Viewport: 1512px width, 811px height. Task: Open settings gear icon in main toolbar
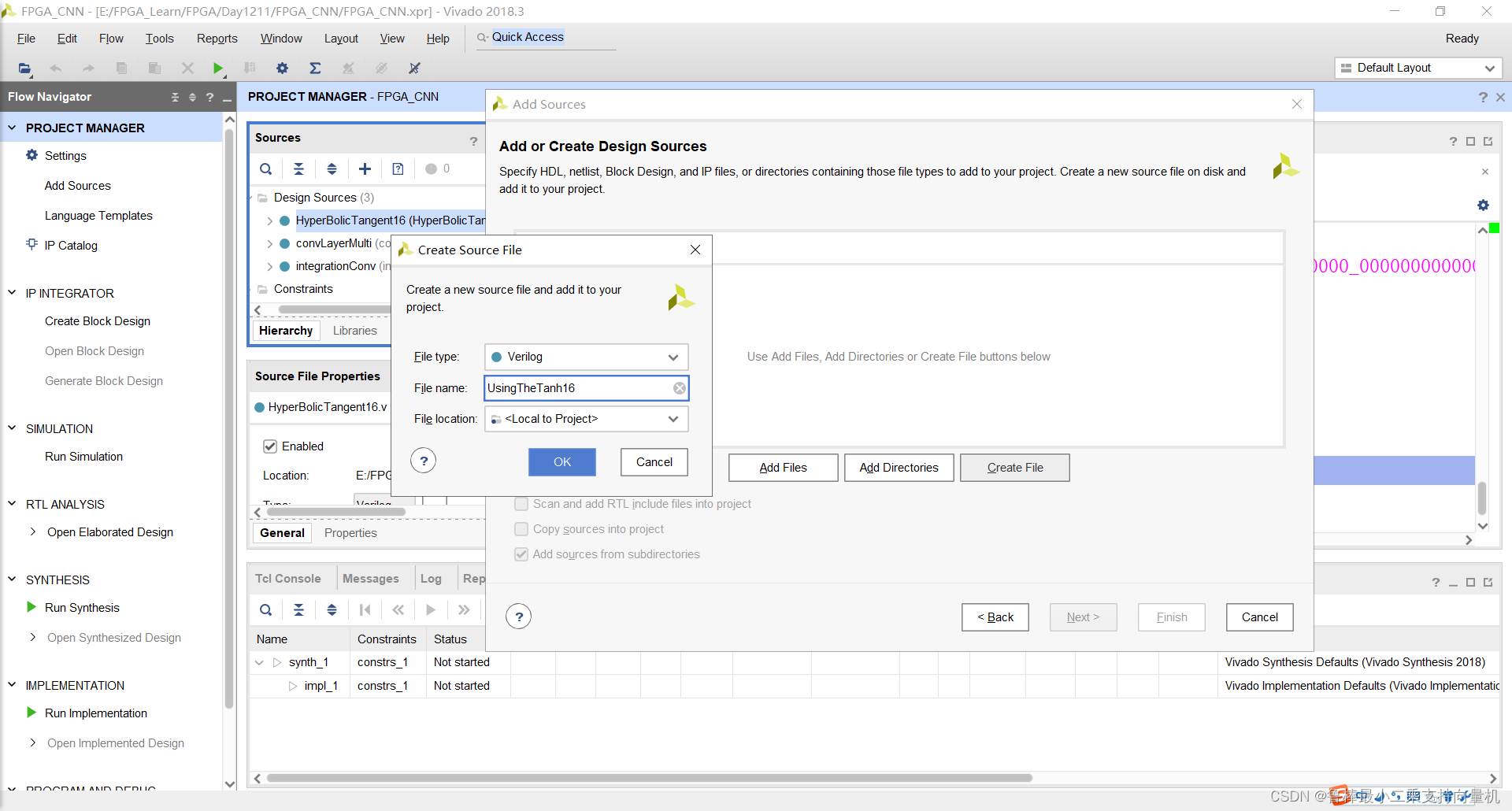pyautogui.click(x=282, y=69)
